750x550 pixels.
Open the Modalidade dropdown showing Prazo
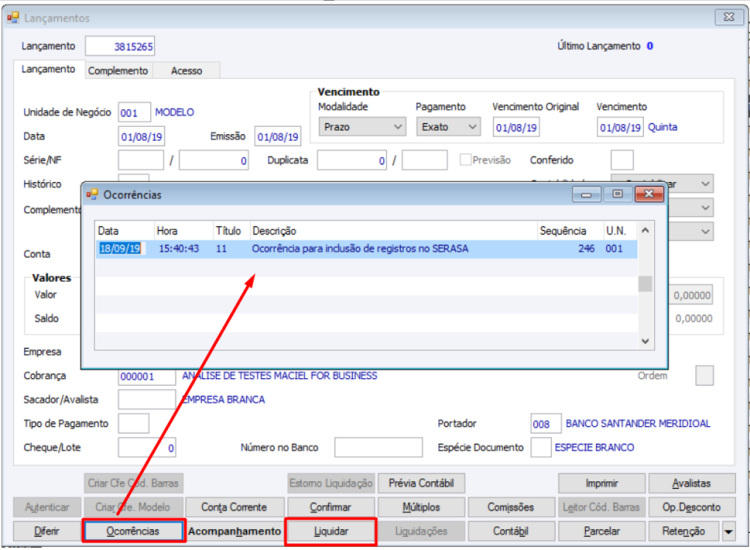(362, 127)
